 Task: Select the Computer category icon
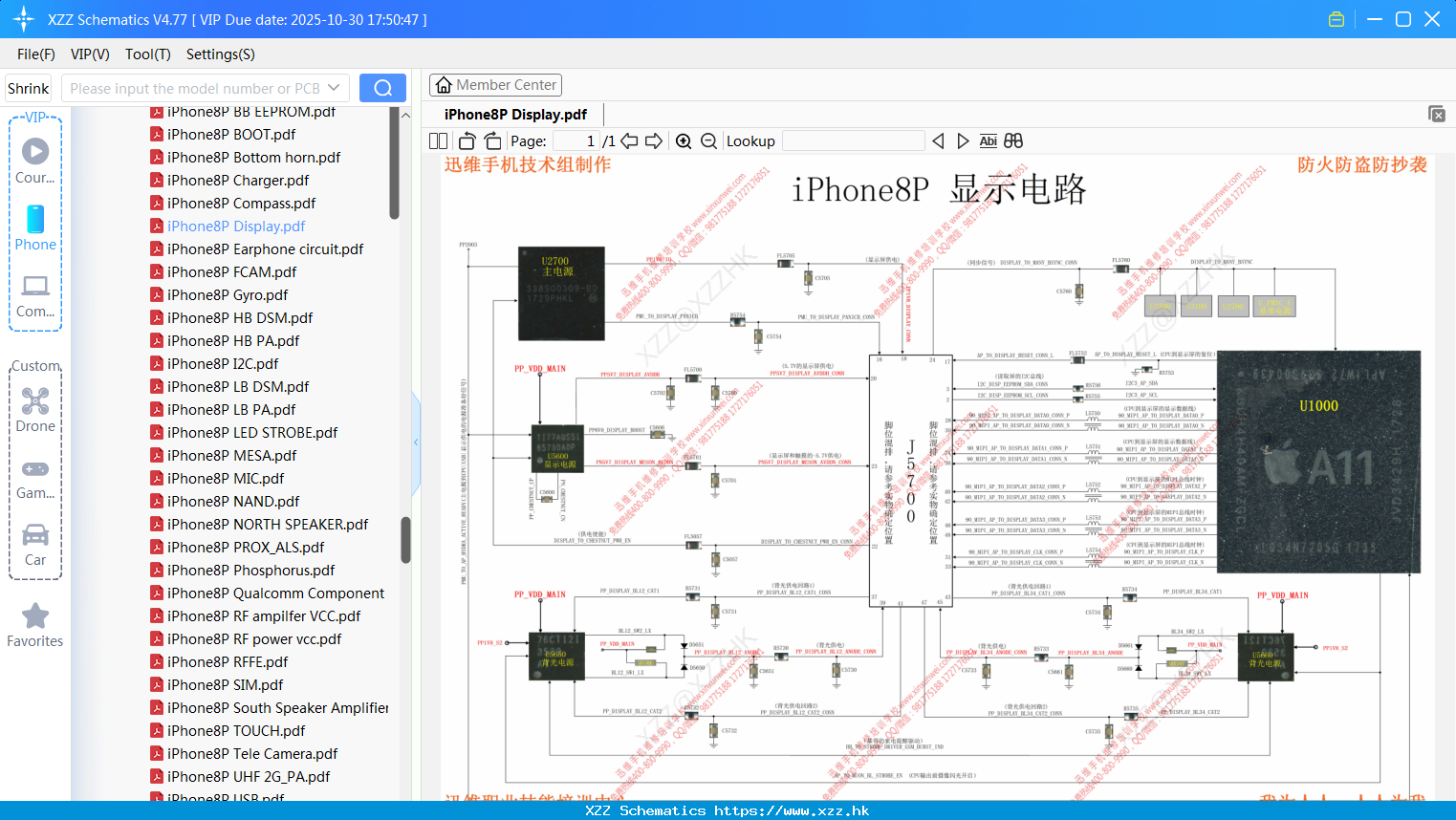tap(35, 296)
